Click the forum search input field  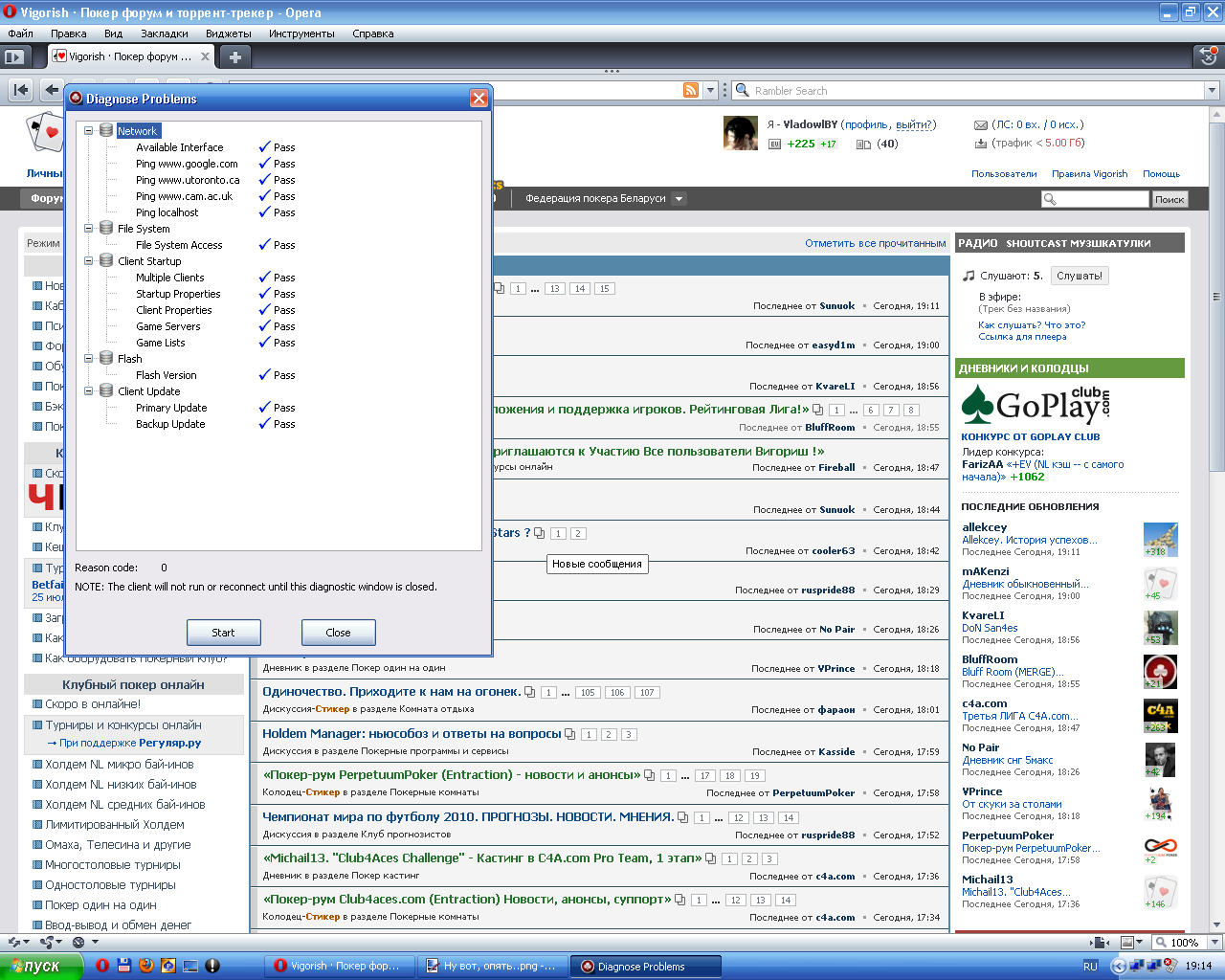1095,199
